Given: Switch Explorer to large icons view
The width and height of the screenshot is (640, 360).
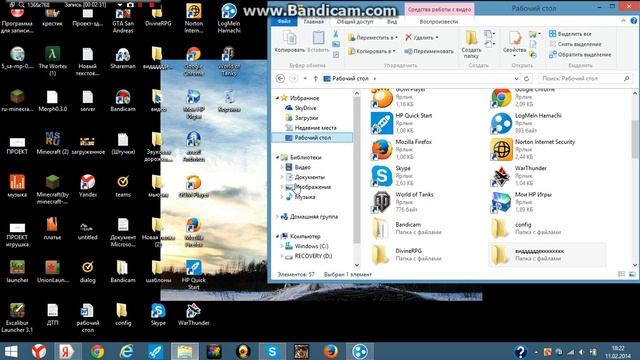Looking at the screenshot, I should tap(632, 274).
